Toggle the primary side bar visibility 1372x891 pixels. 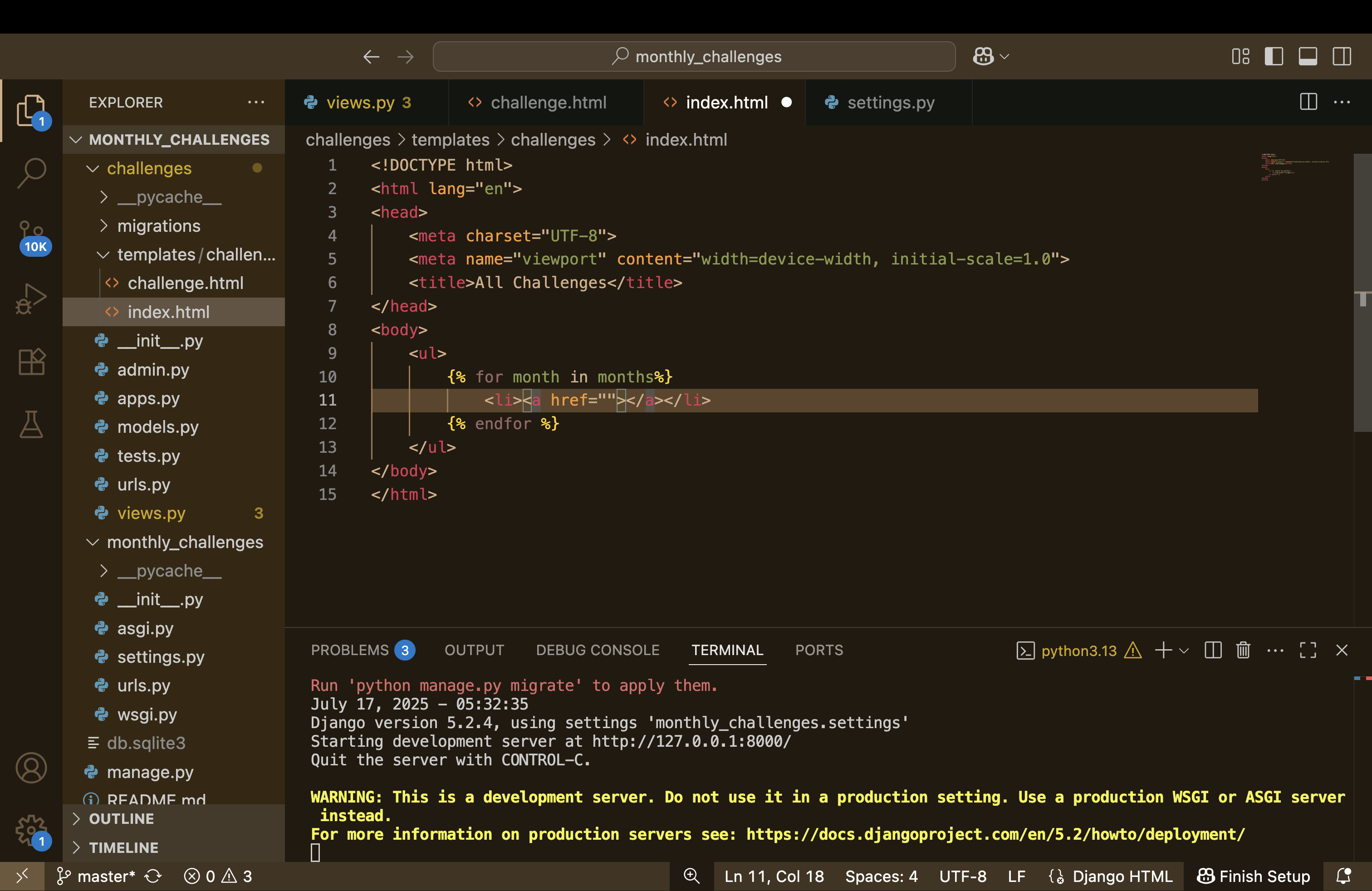pos(1274,56)
